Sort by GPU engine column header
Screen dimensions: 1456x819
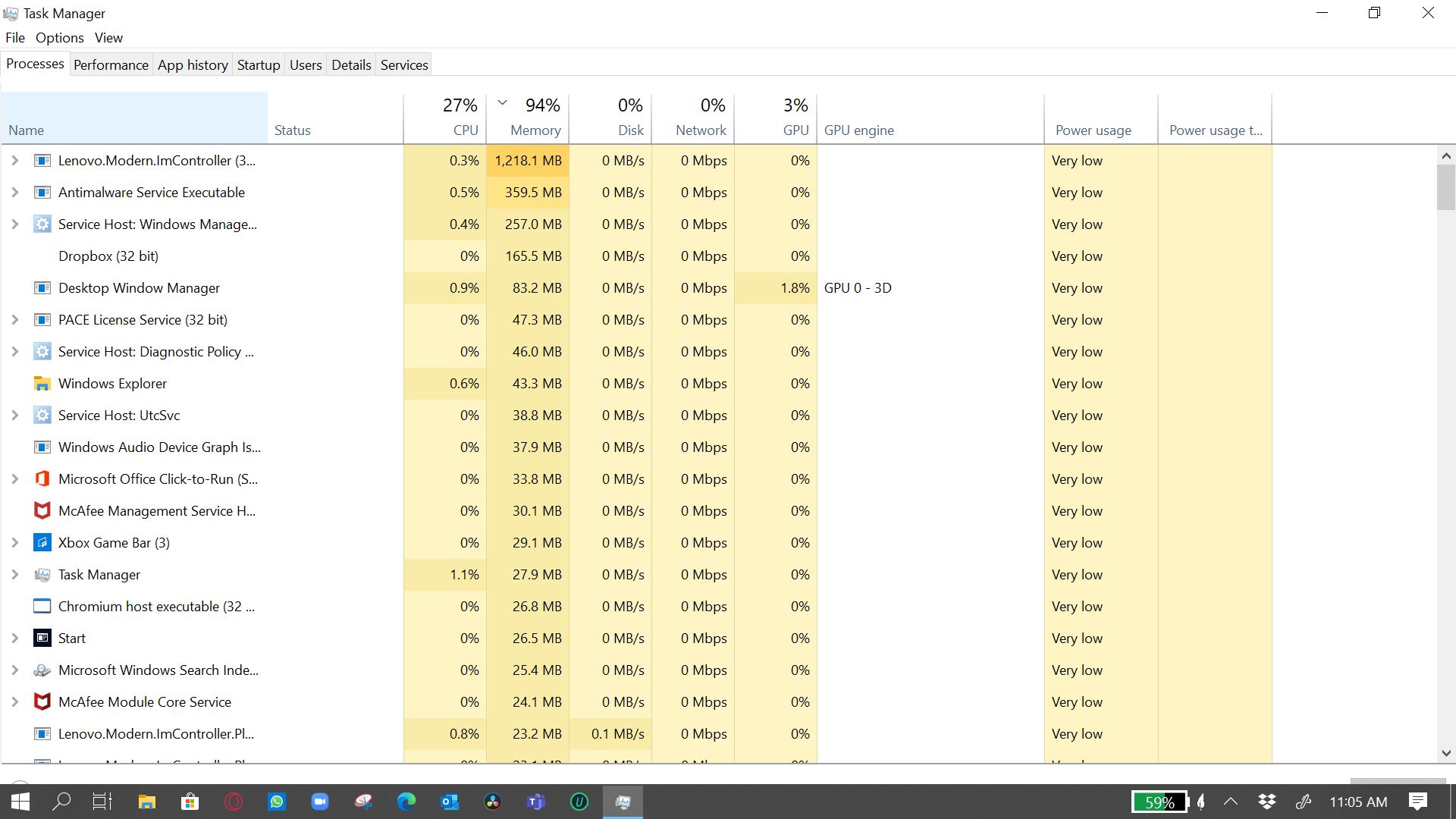pos(930,118)
